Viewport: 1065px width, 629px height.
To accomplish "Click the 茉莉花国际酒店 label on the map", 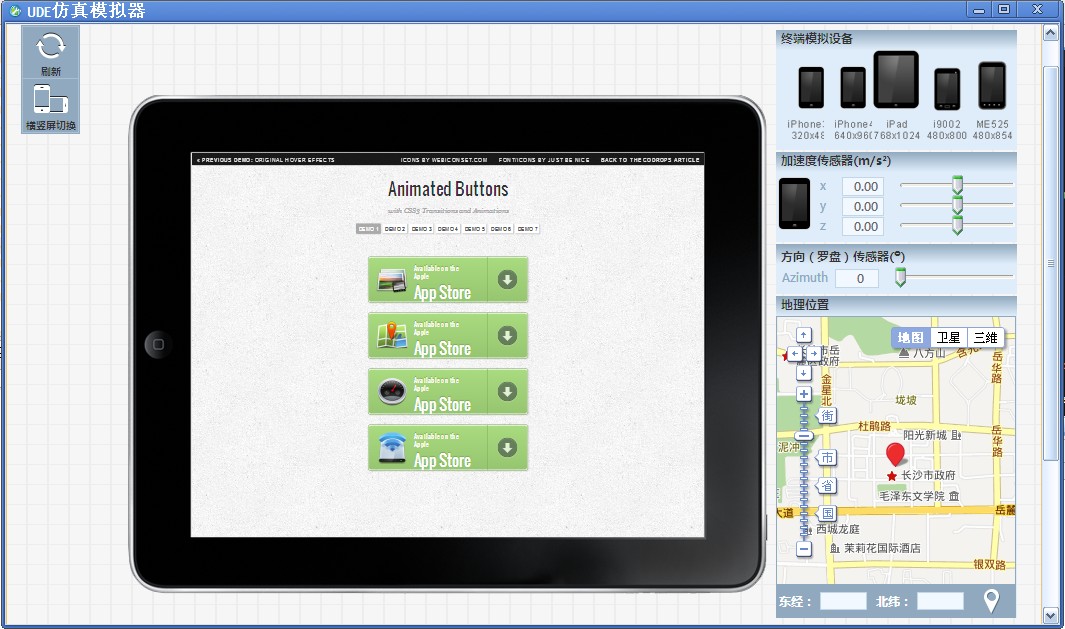I will pos(882,548).
